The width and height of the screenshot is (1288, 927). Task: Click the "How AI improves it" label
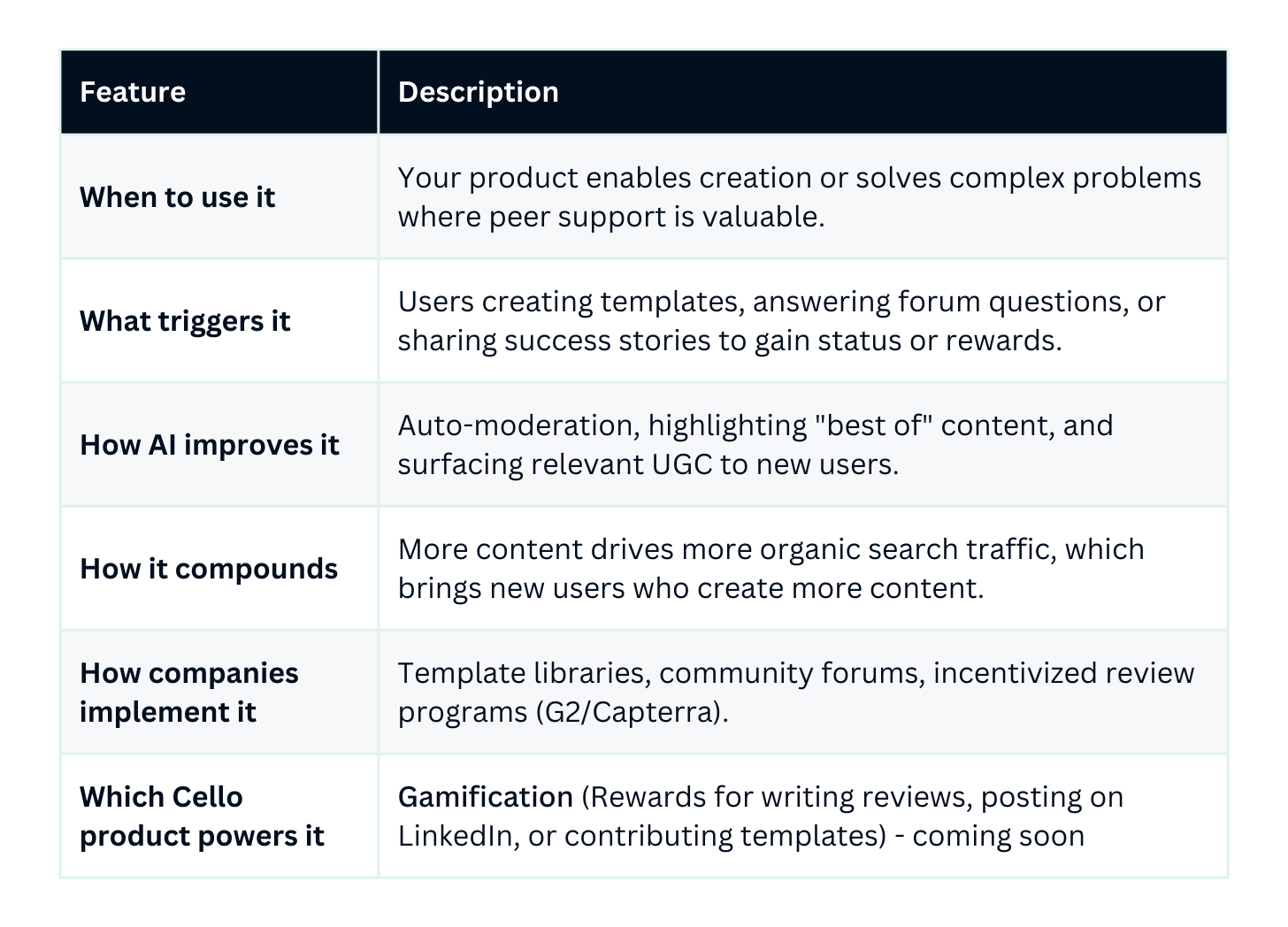[209, 445]
